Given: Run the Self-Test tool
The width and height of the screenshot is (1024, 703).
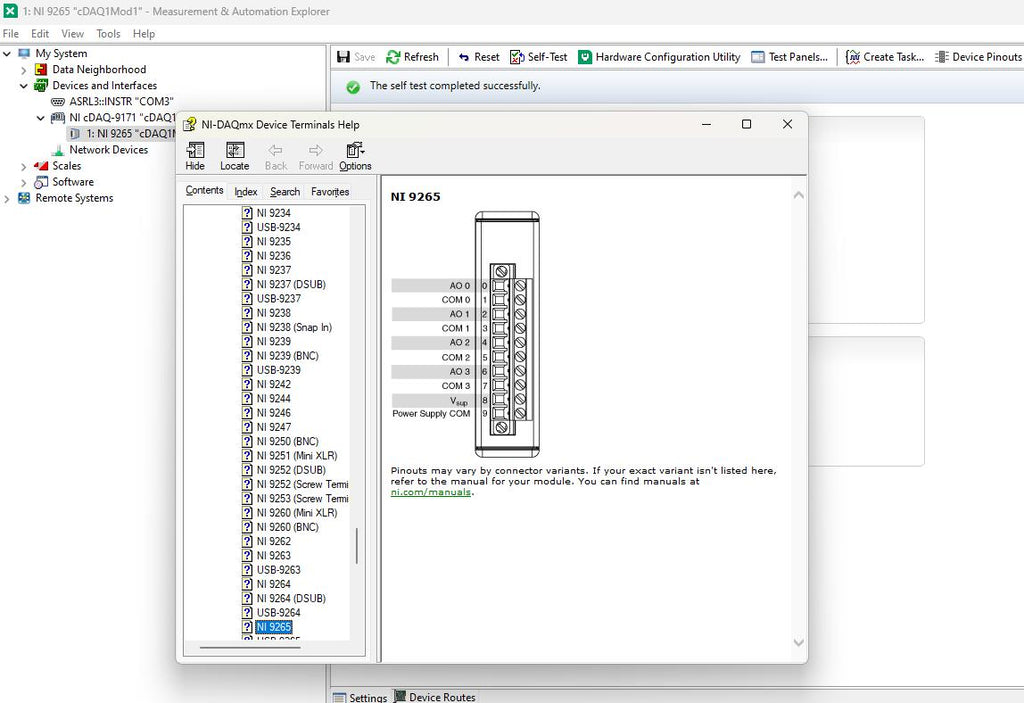Looking at the screenshot, I should (x=539, y=57).
